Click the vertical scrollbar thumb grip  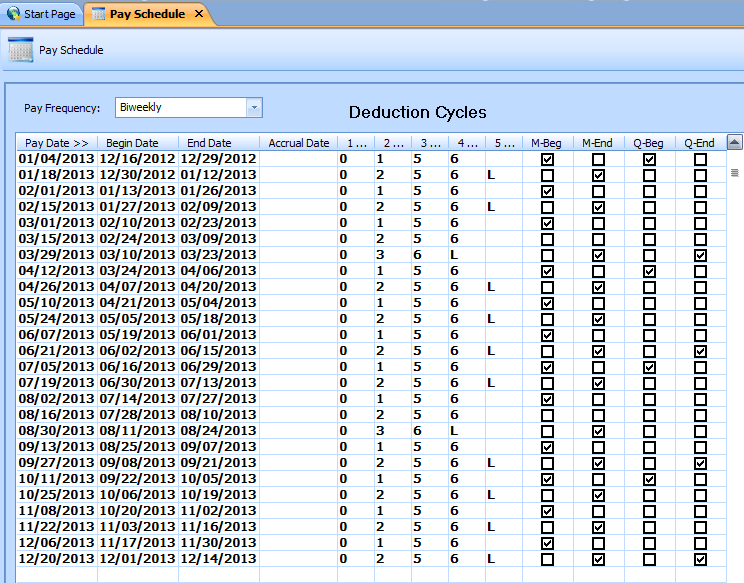(735, 173)
